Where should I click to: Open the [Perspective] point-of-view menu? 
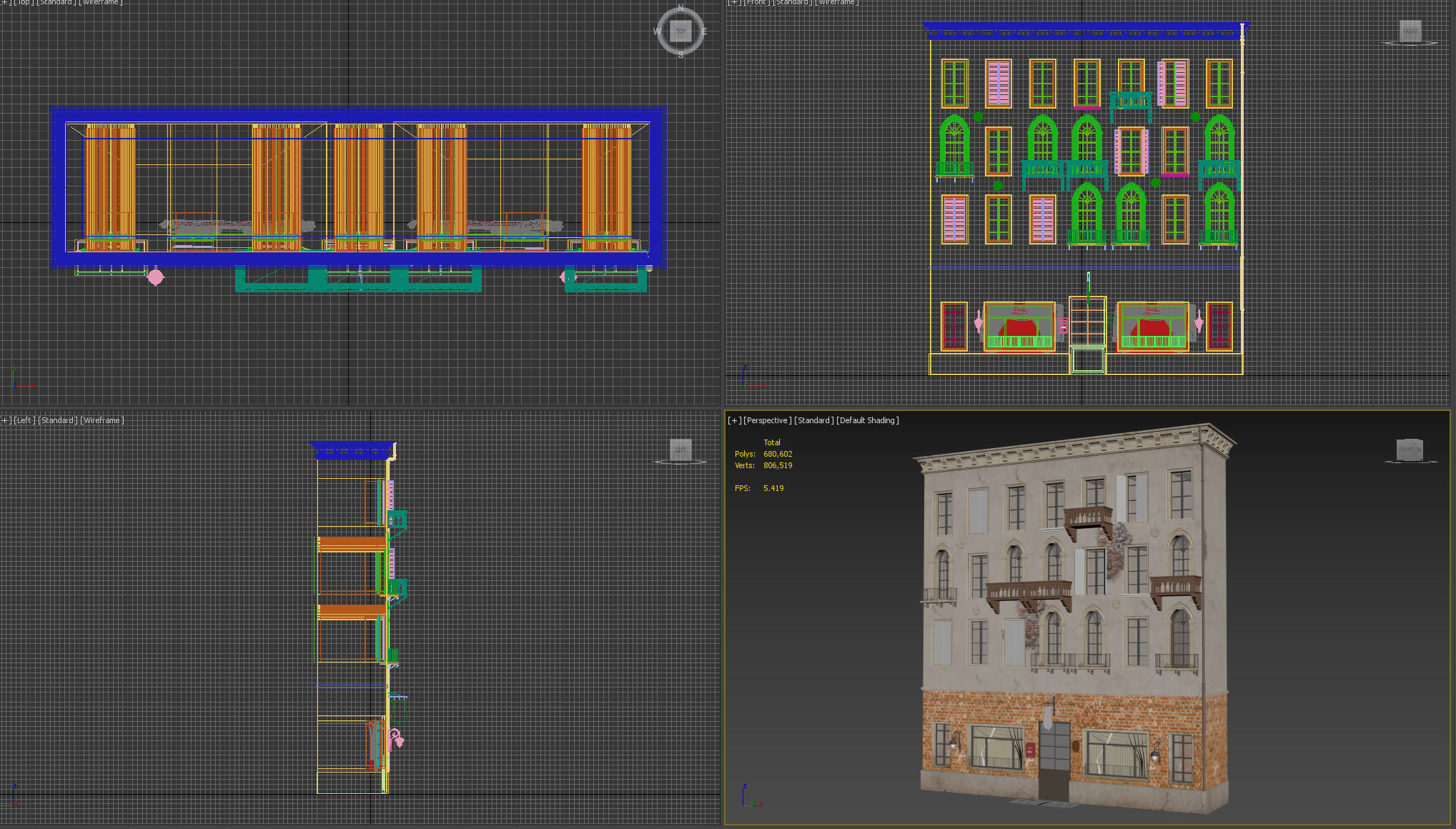tap(768, 420)
